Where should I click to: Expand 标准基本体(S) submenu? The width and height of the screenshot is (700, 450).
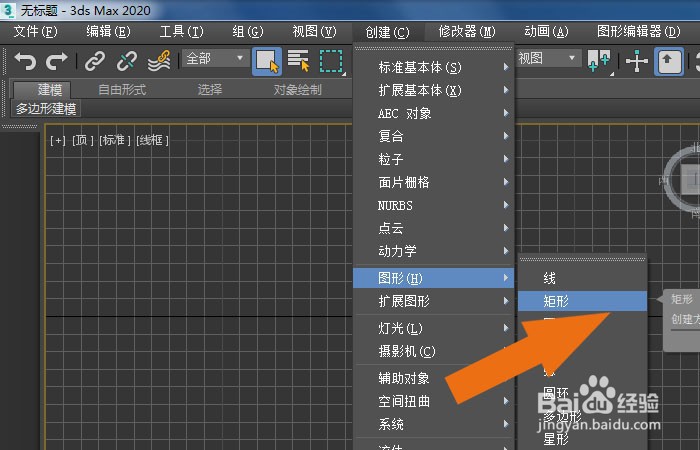[x=433, y=67]
